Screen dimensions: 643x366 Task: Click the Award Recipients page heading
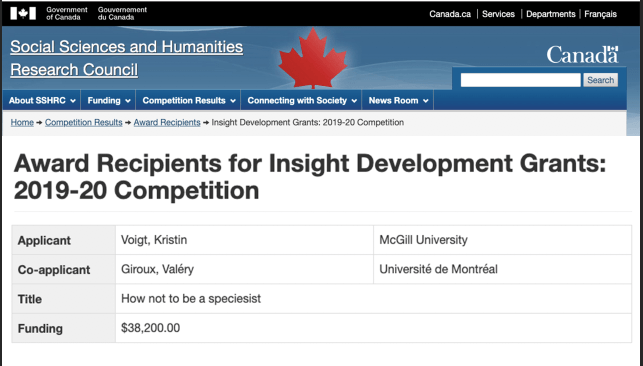point(310,177)
